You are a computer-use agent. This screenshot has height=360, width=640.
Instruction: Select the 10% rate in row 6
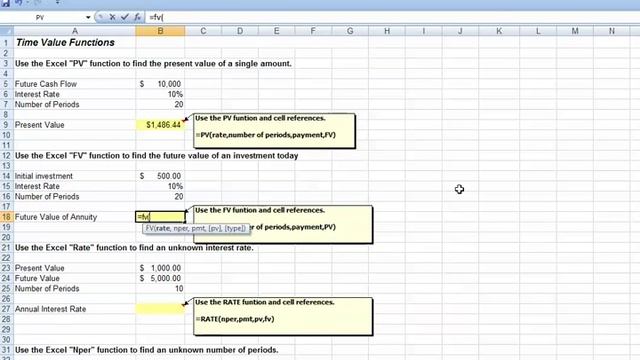pos(160,94)
